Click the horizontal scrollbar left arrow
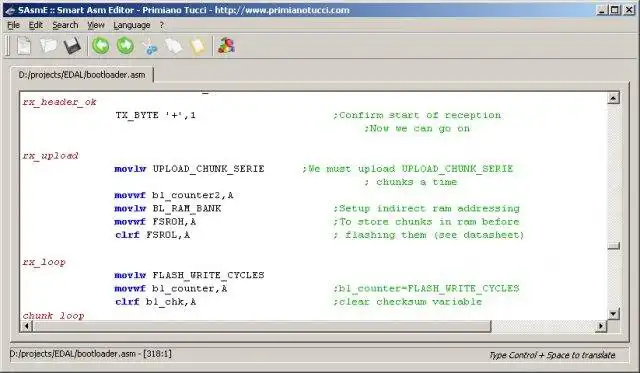 point(27,326)
